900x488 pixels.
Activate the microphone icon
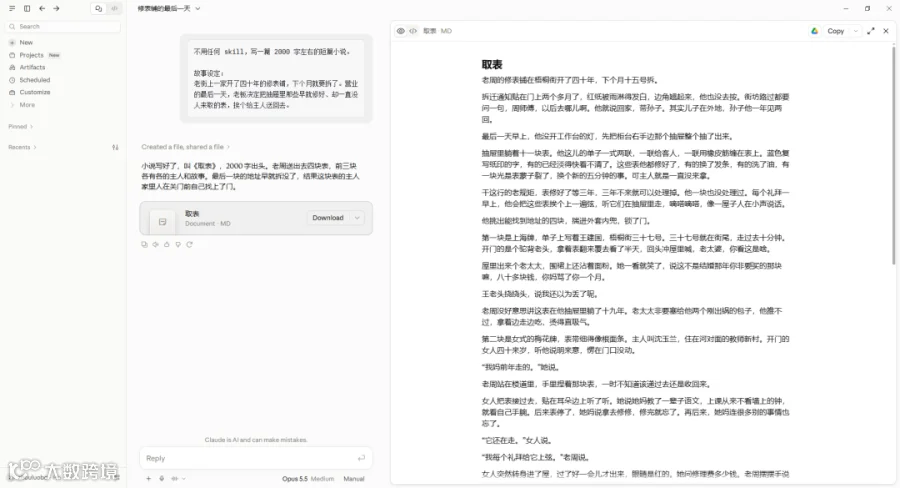162,478
